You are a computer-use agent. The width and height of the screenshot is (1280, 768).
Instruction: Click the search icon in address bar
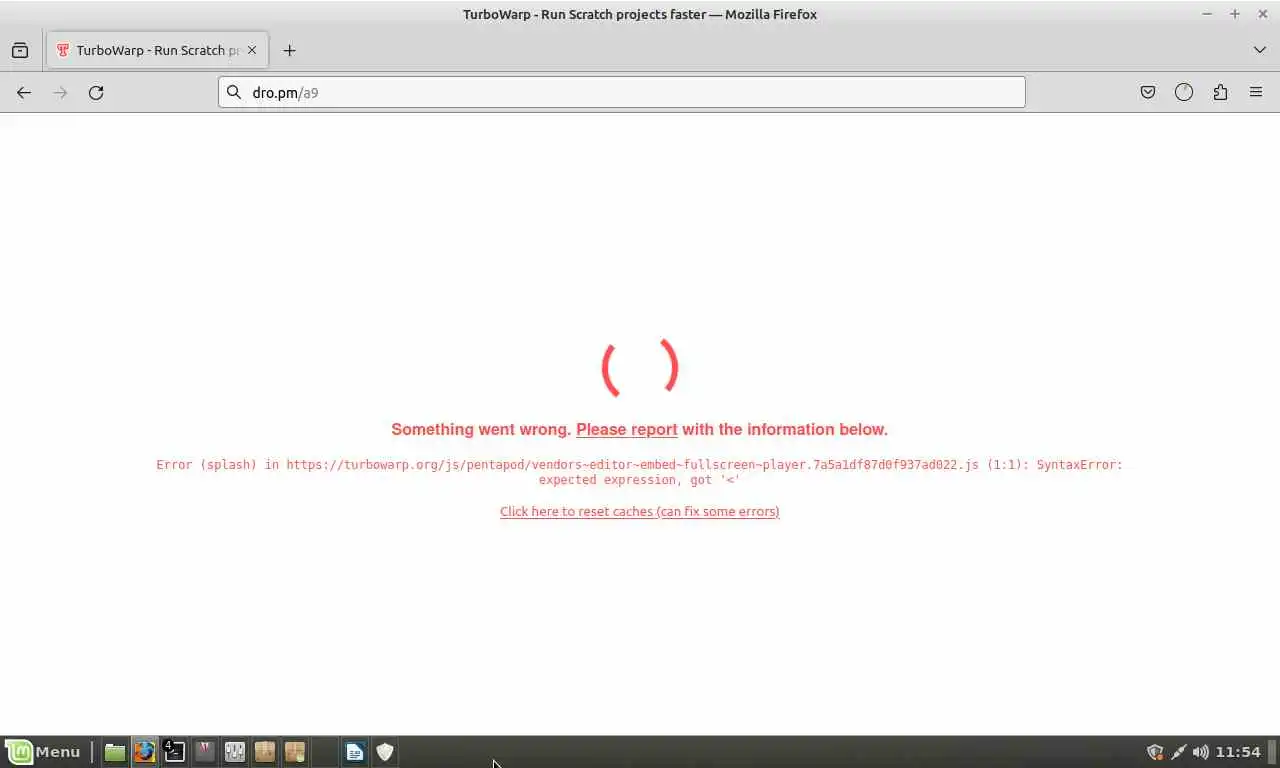point(234,92)
